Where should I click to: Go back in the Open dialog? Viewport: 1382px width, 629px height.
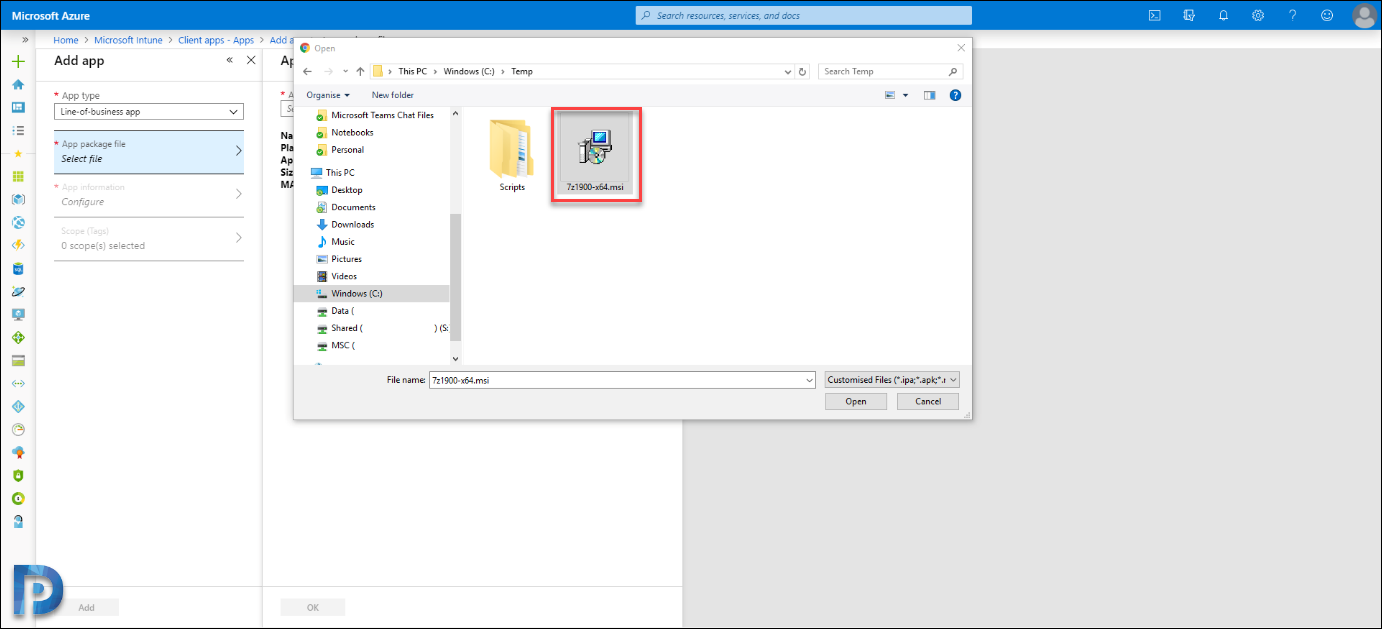coord(308,71)
